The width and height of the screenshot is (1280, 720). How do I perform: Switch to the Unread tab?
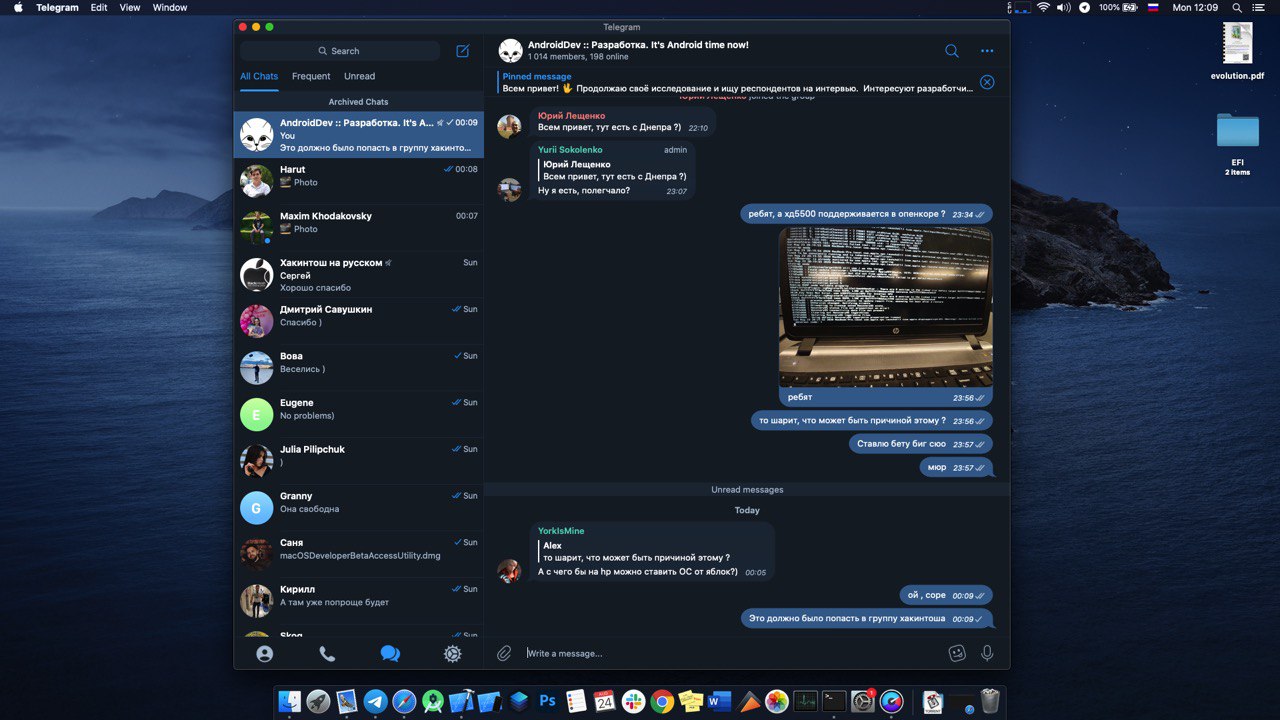pyautogui.click(x=359, y=76)
